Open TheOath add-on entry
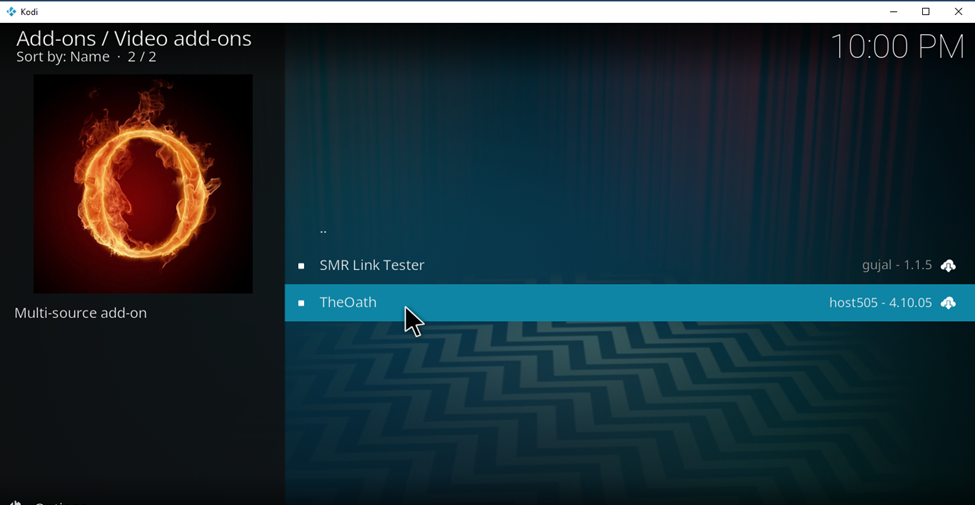The width and height of the screenshot is (975, 505). pos(629,303)
